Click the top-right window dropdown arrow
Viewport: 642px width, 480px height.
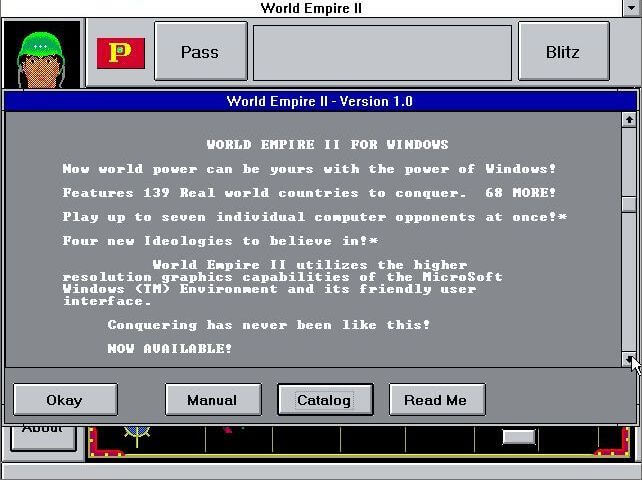tap(632, 7)
